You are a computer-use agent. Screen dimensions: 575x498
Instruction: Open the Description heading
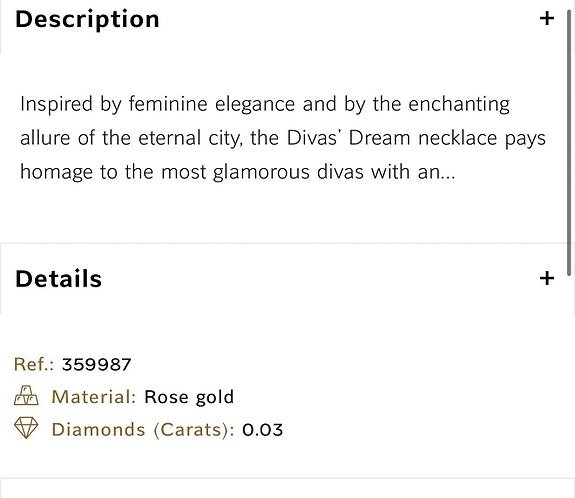point(87,19)
